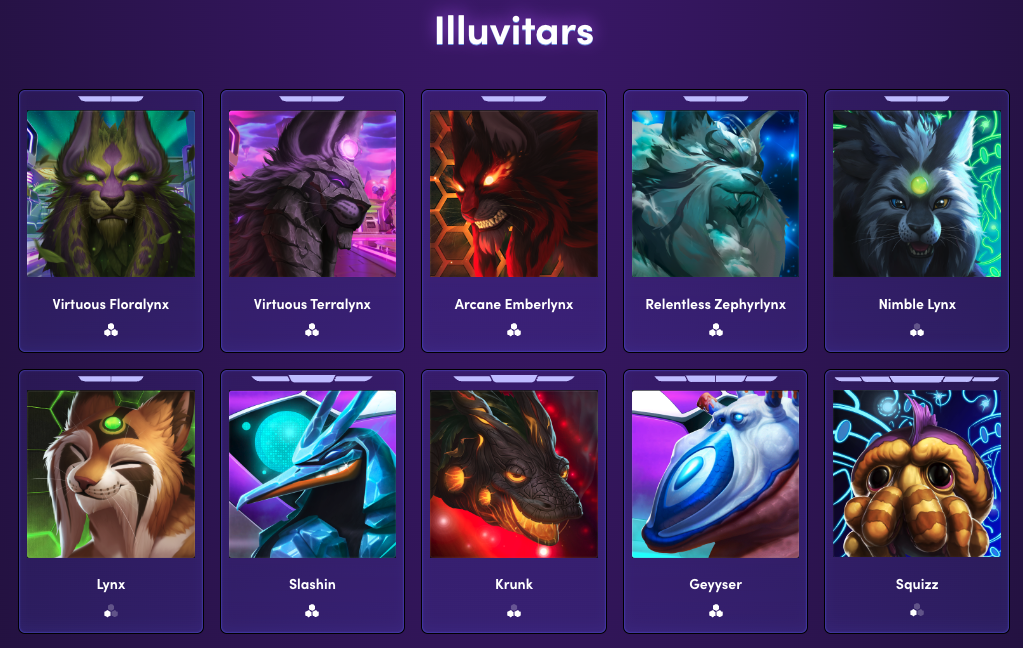
Task: Open the Relentless Zephyrlynx portrait
Action: [x=715, y=193]
